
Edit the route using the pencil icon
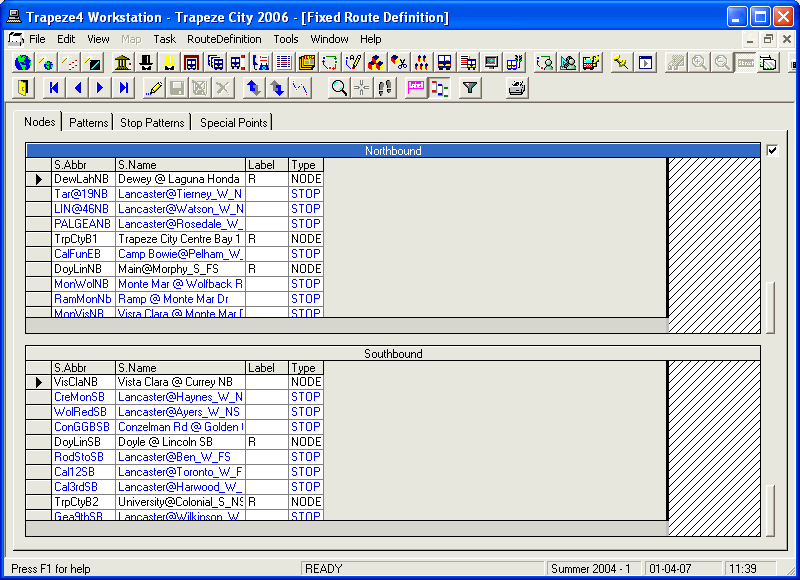tap(155, 88)
